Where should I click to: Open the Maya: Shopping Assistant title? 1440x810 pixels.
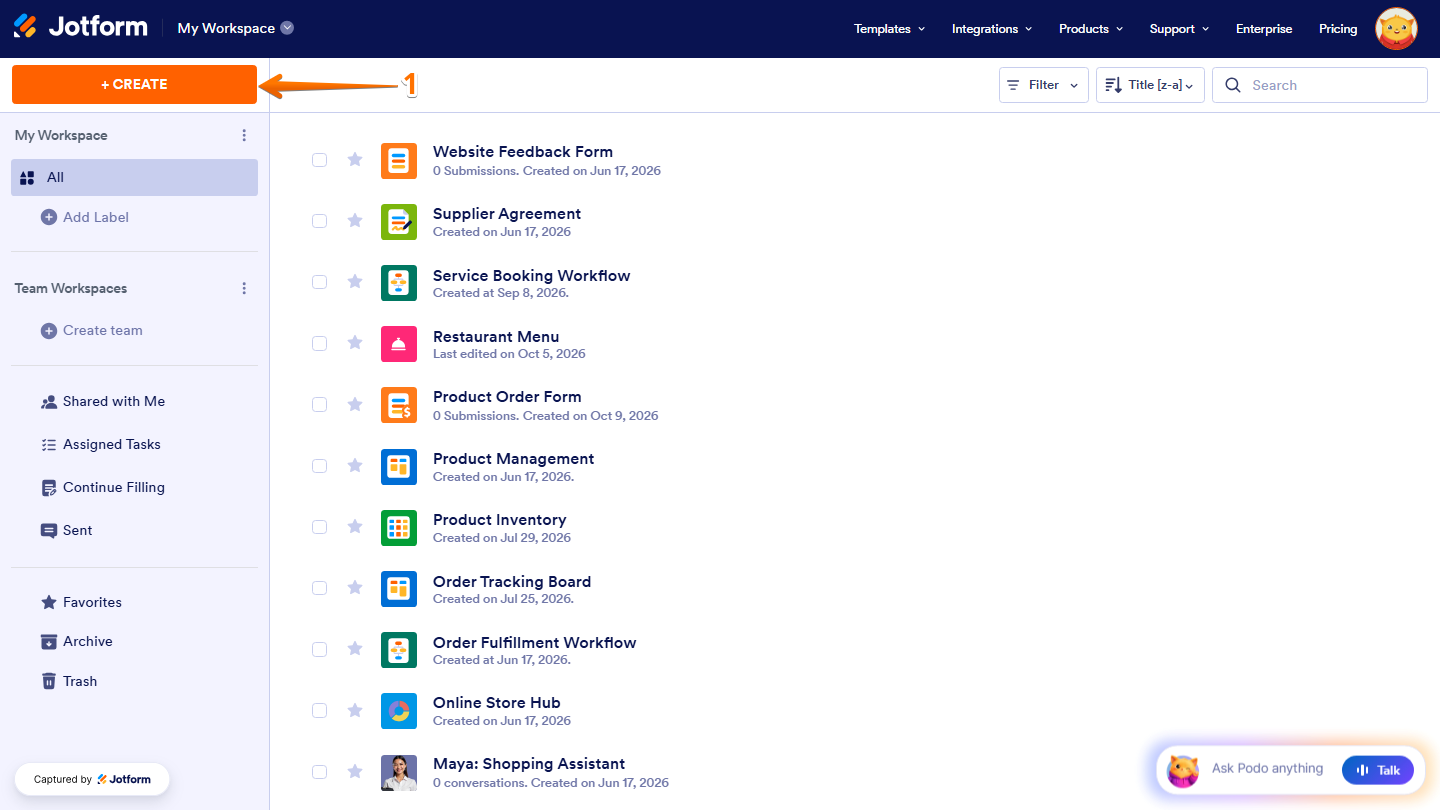click(529, 763)
